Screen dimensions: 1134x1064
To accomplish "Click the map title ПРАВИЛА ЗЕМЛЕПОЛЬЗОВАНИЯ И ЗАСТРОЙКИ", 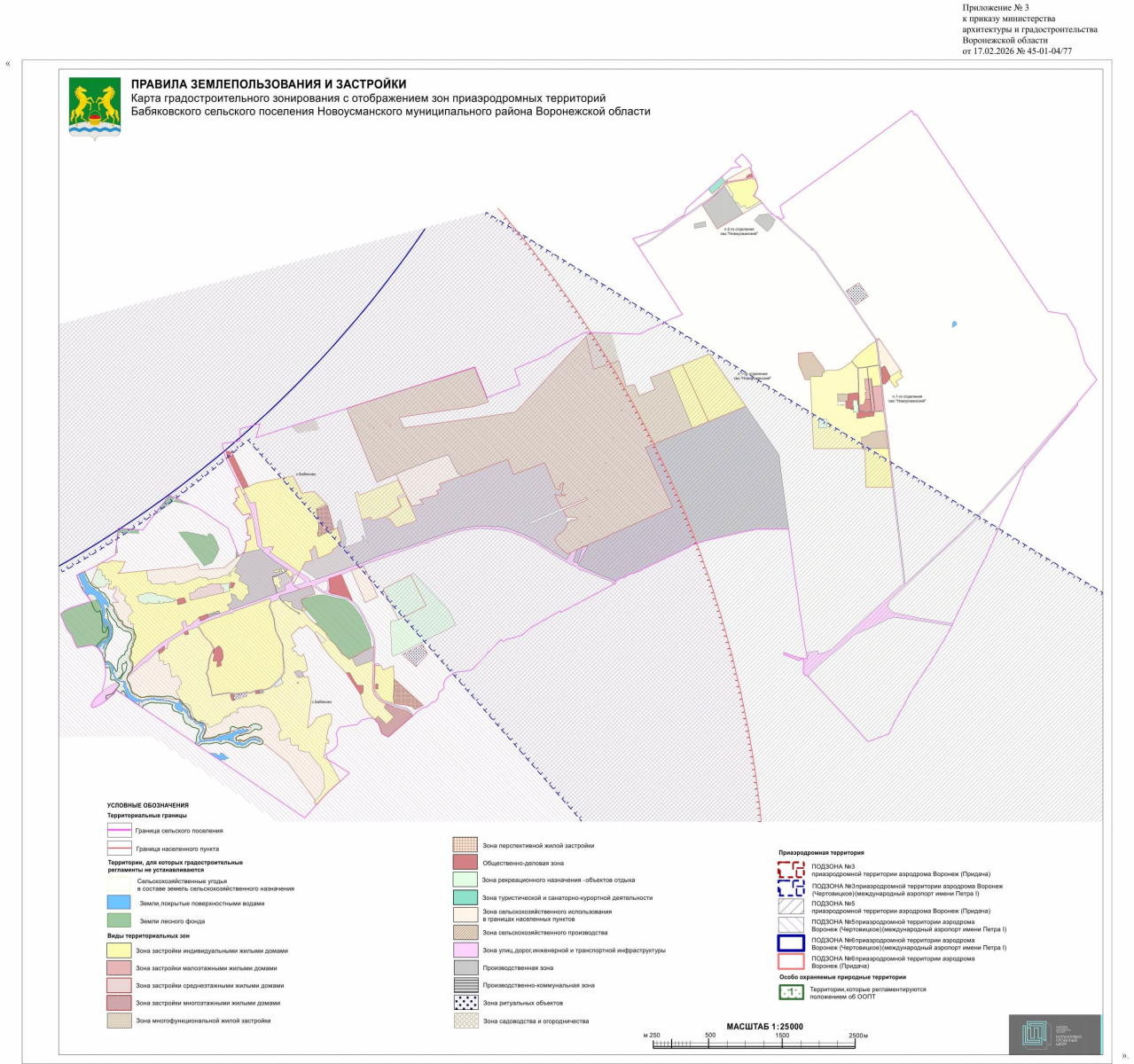I will click(x=269, y=84).
